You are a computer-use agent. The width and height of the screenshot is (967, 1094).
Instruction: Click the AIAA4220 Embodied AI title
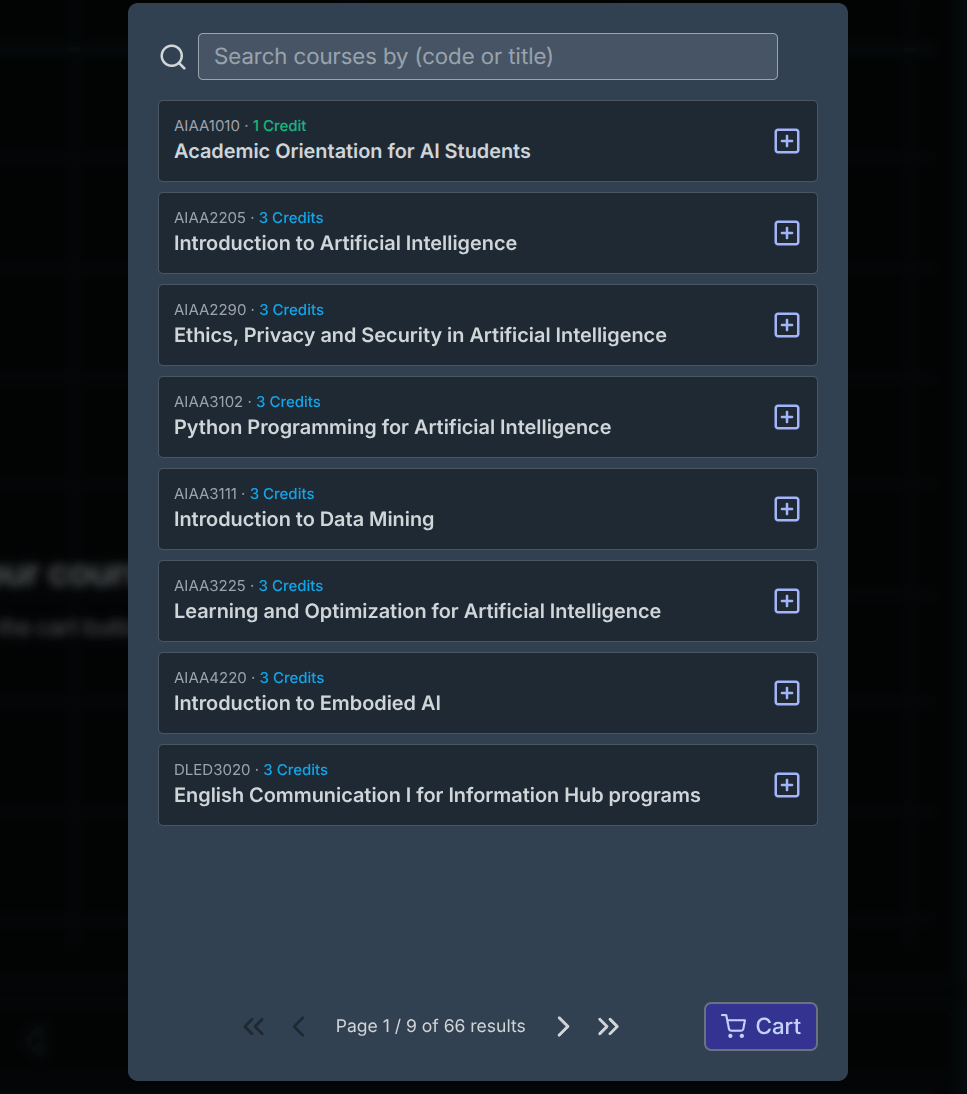(307, 703)
